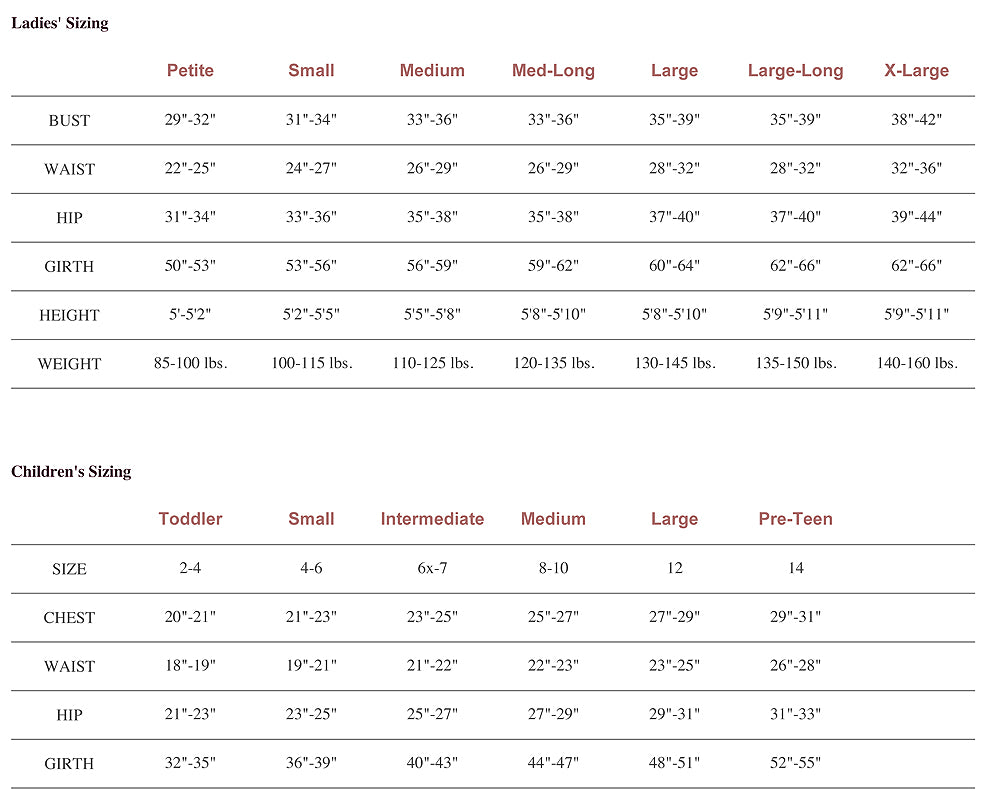This screenshot has height=800, width=986.
Task: Click the Pre-Teen column header
Action: pos(795,519)
